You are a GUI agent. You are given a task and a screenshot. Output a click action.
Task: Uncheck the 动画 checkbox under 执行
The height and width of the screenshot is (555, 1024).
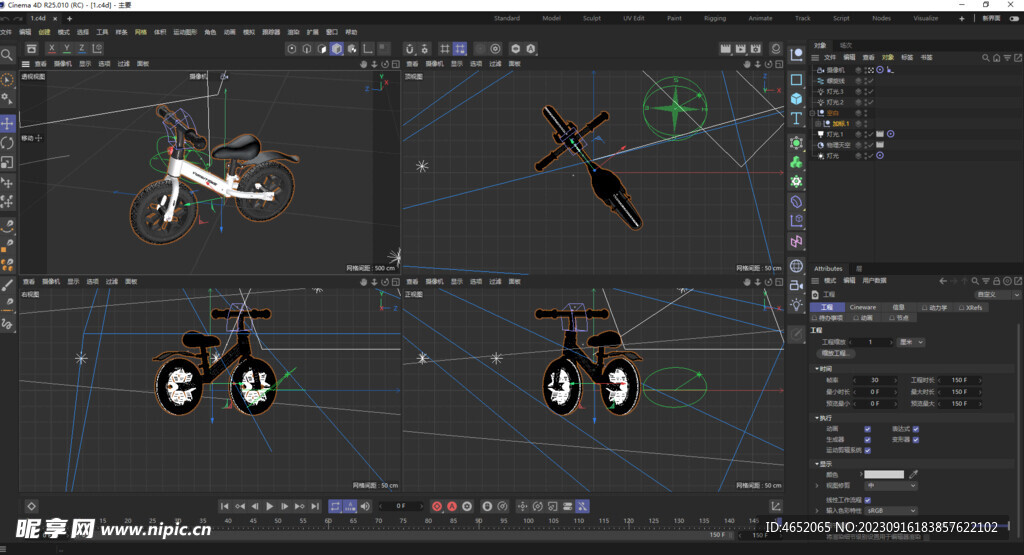click(x=867, y=429)
